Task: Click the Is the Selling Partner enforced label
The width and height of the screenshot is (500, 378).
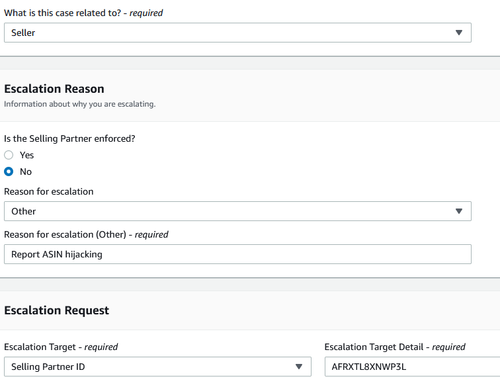Action: pos(70,139)
